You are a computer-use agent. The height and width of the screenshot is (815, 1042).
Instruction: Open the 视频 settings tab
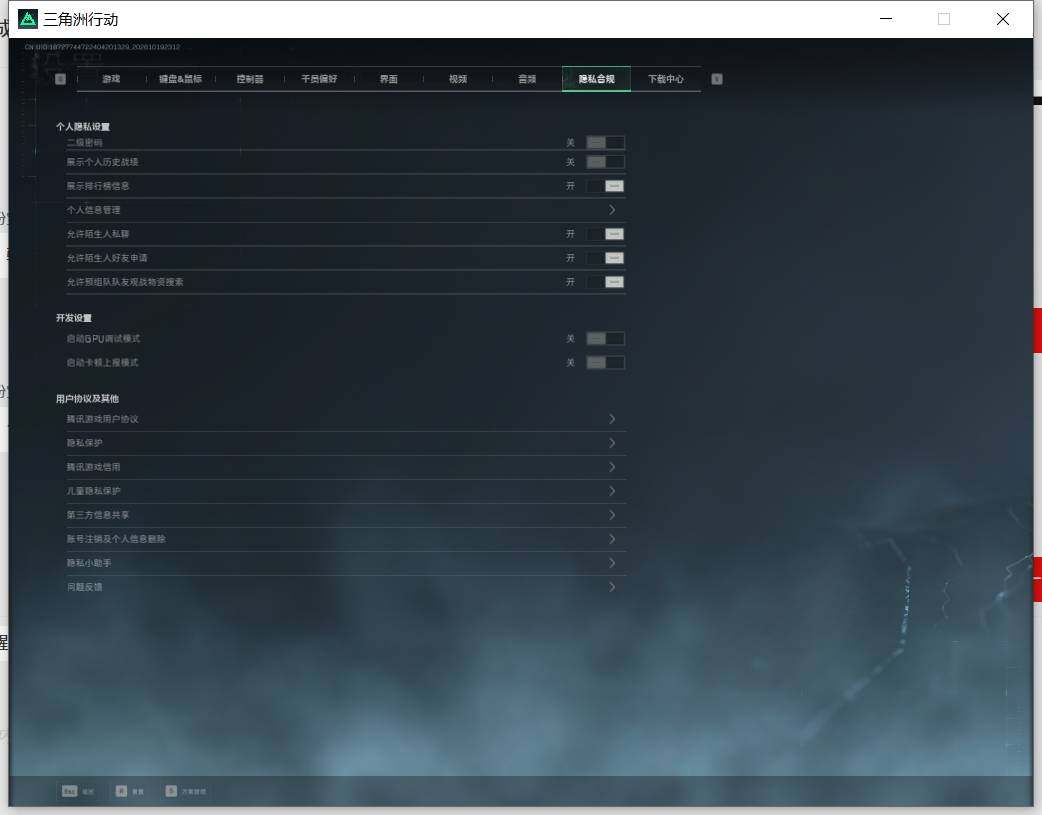pos(458,79)
